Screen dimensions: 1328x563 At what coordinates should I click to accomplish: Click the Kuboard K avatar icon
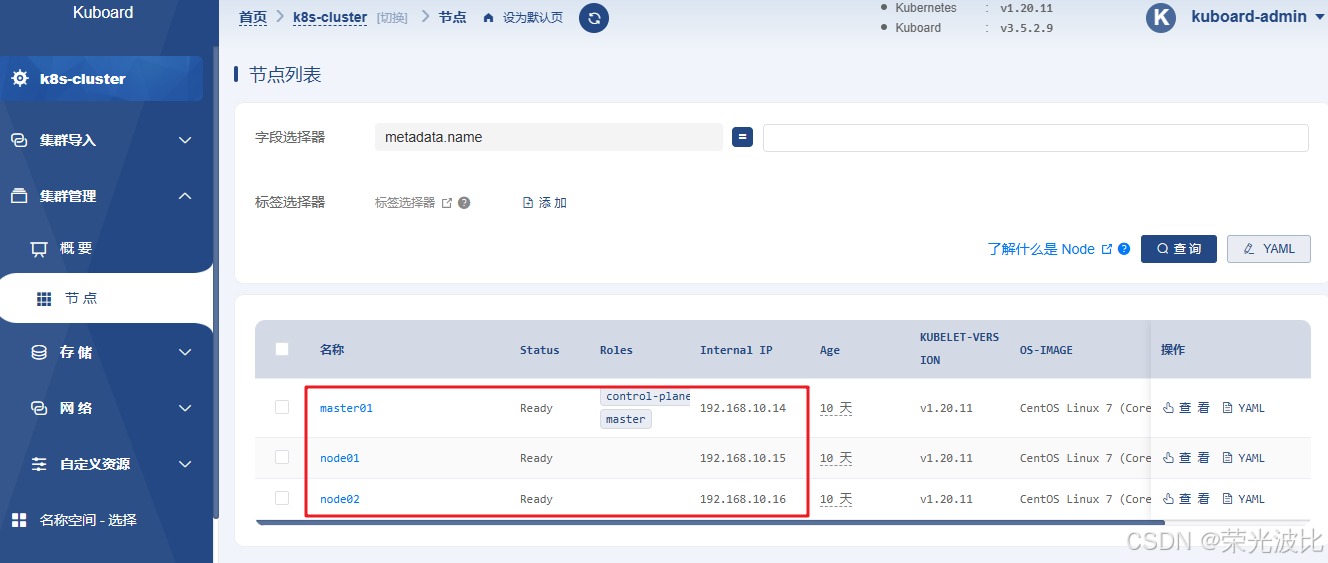tap(1161, 17)
